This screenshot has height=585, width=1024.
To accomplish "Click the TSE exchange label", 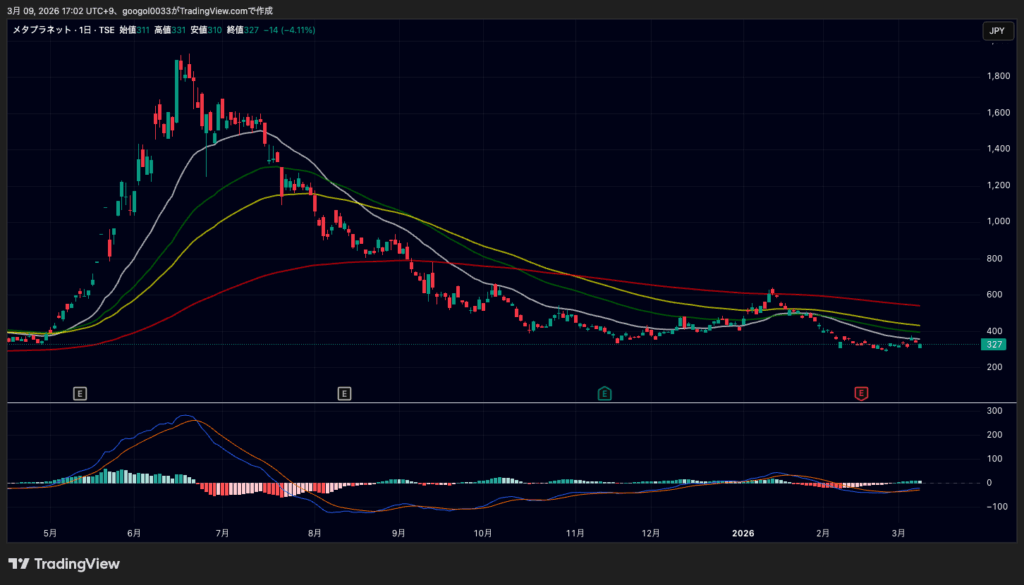I will 107,31.
